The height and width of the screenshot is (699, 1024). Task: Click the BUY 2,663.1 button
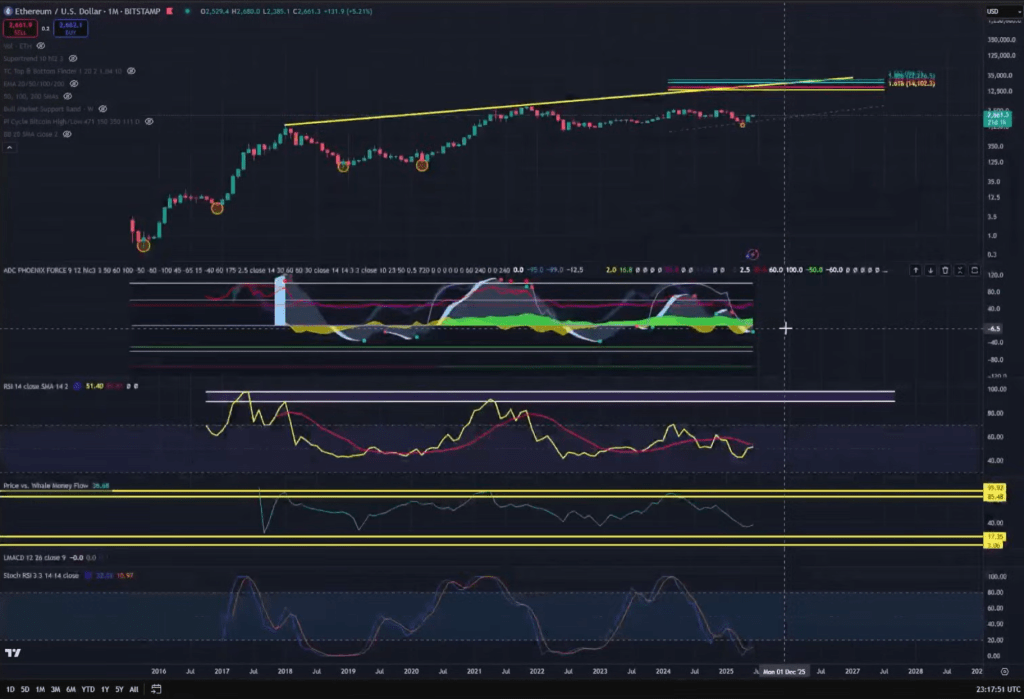68,27
